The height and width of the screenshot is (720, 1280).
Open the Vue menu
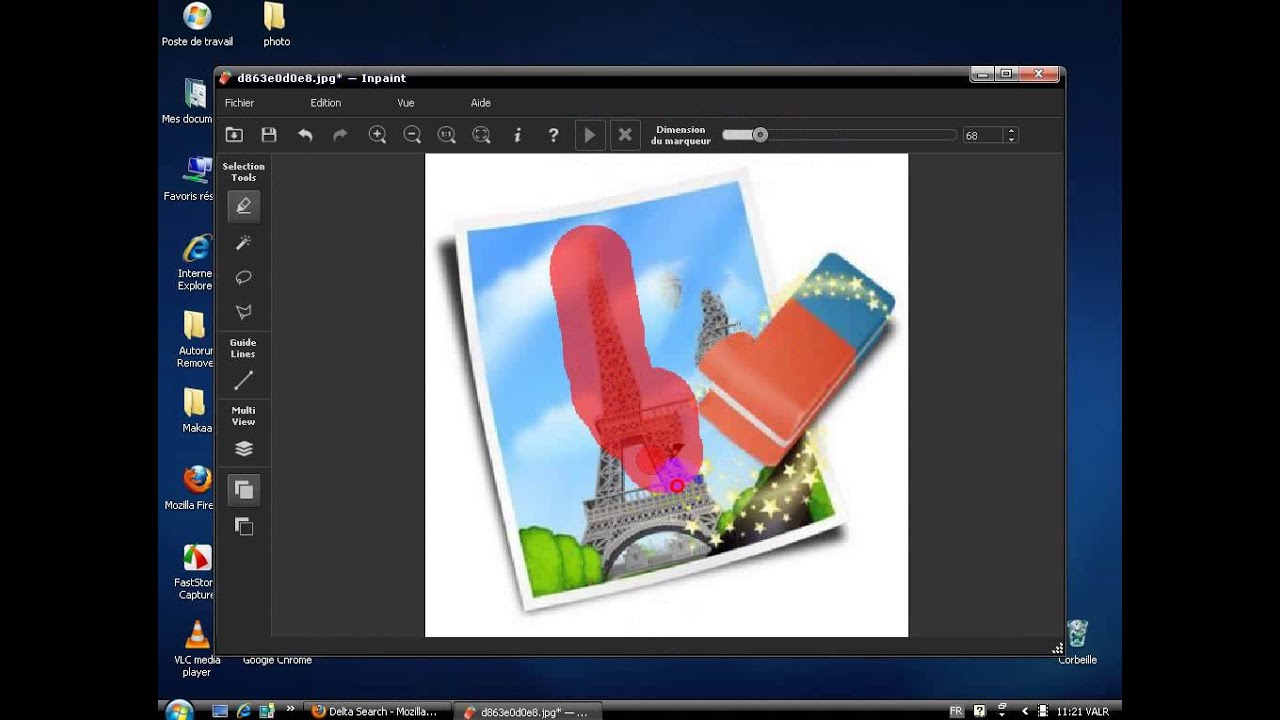[x=405, y=103]
